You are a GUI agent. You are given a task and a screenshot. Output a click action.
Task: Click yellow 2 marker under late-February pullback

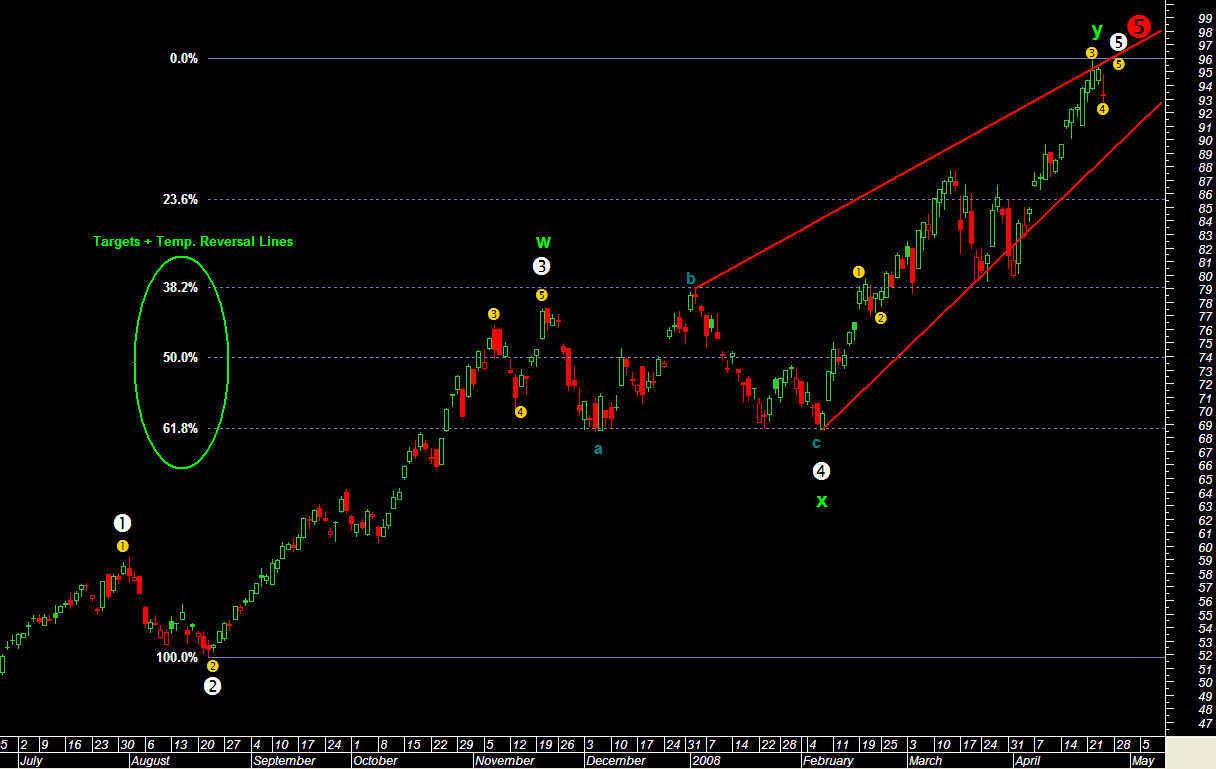pyautogui.click(x=880, y=318)
